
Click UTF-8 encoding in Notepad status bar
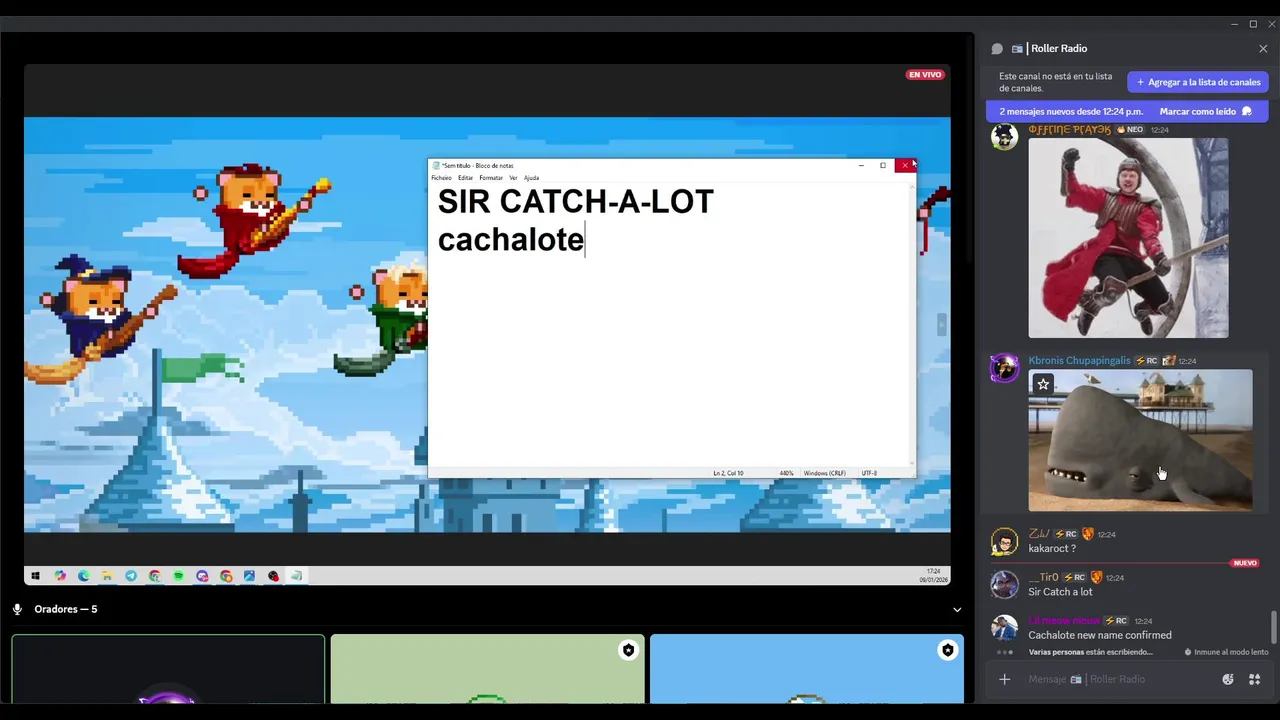pyautogui.click(x=869, y=473)
